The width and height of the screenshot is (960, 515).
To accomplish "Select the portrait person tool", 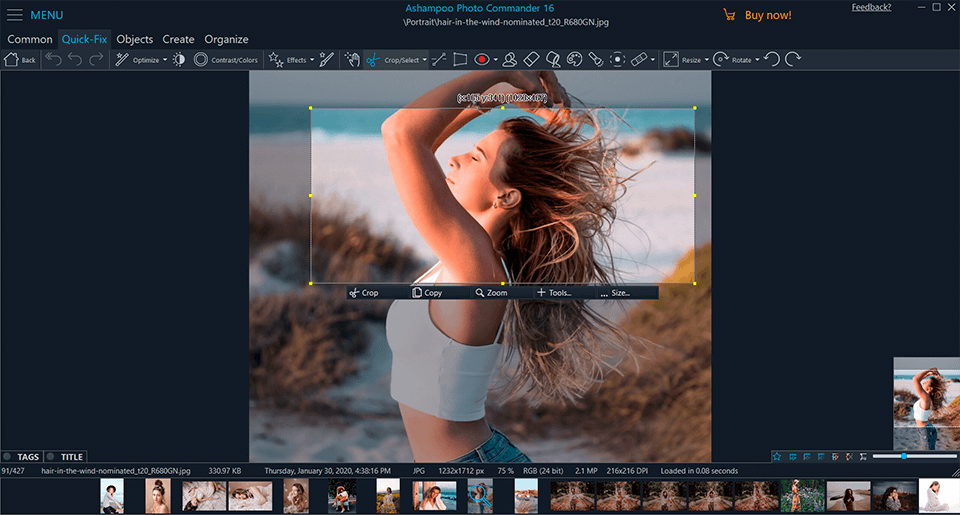I will coord(509,59).
